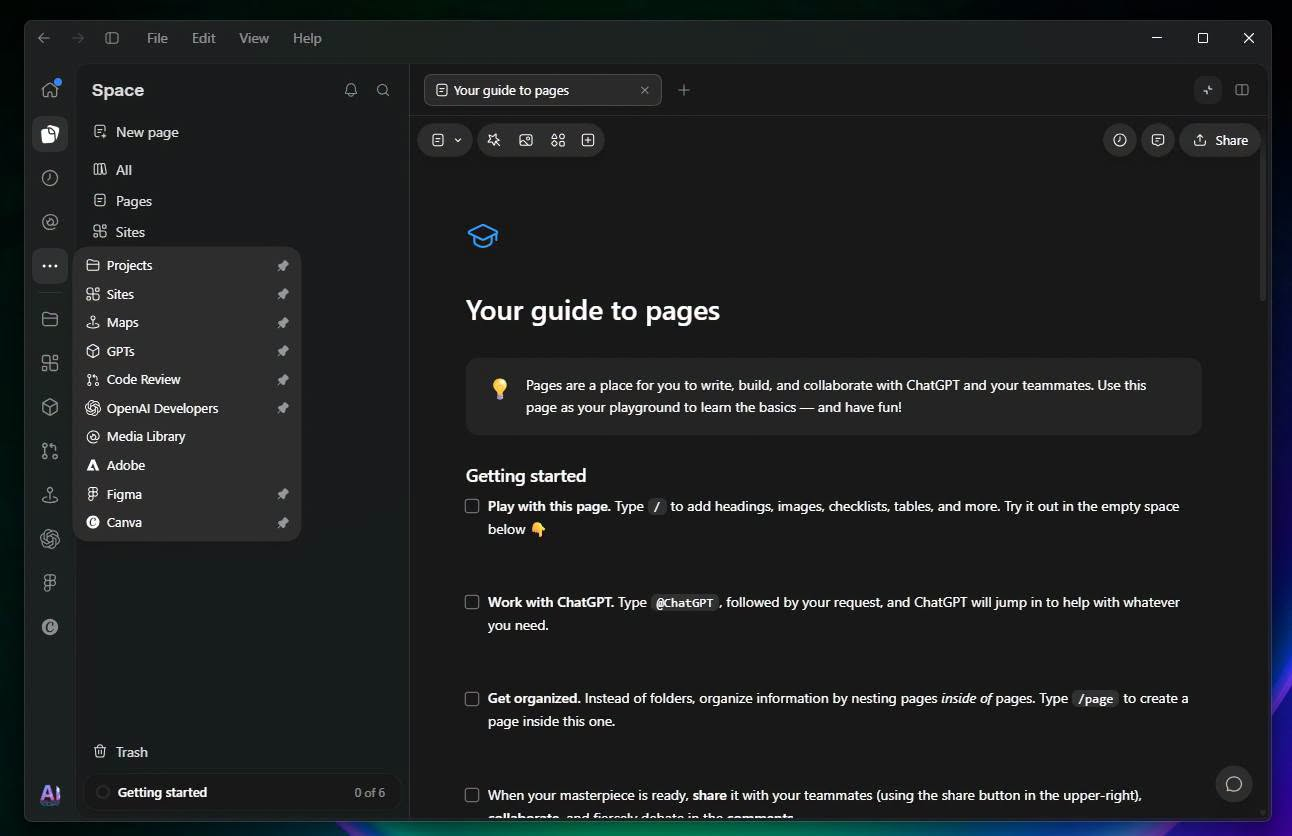
Task: Open a new tab with the plus button
Action: tap(684, 90)
